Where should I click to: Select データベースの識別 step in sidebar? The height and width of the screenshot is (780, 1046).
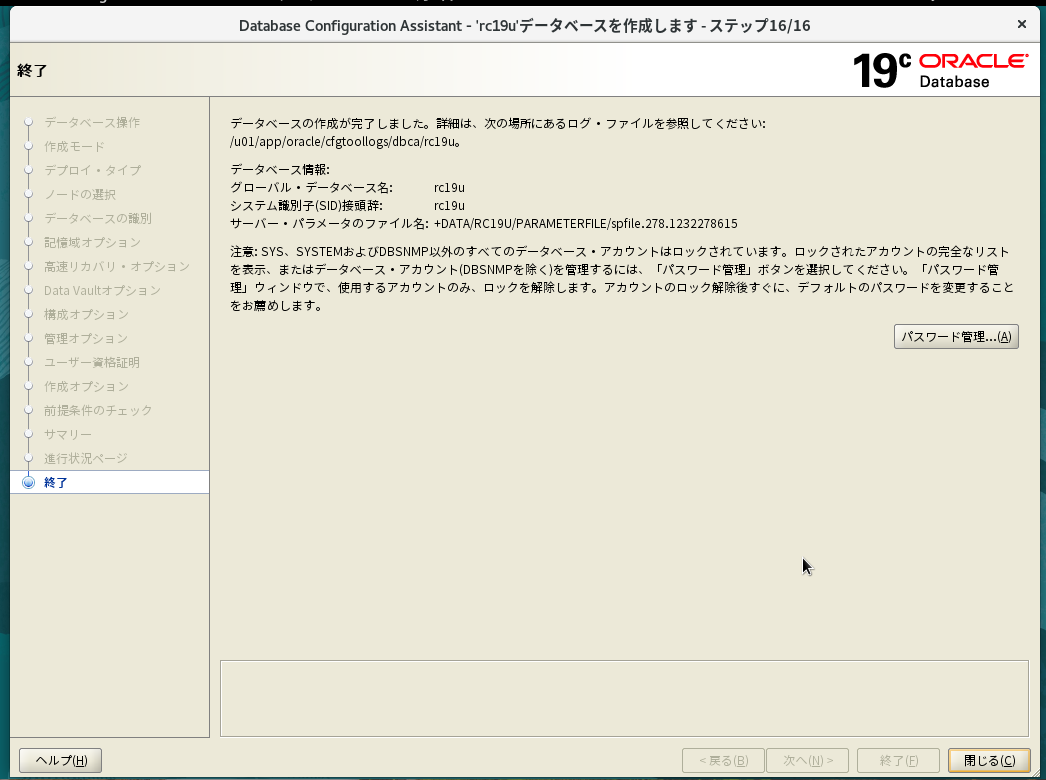coord(98,218)
